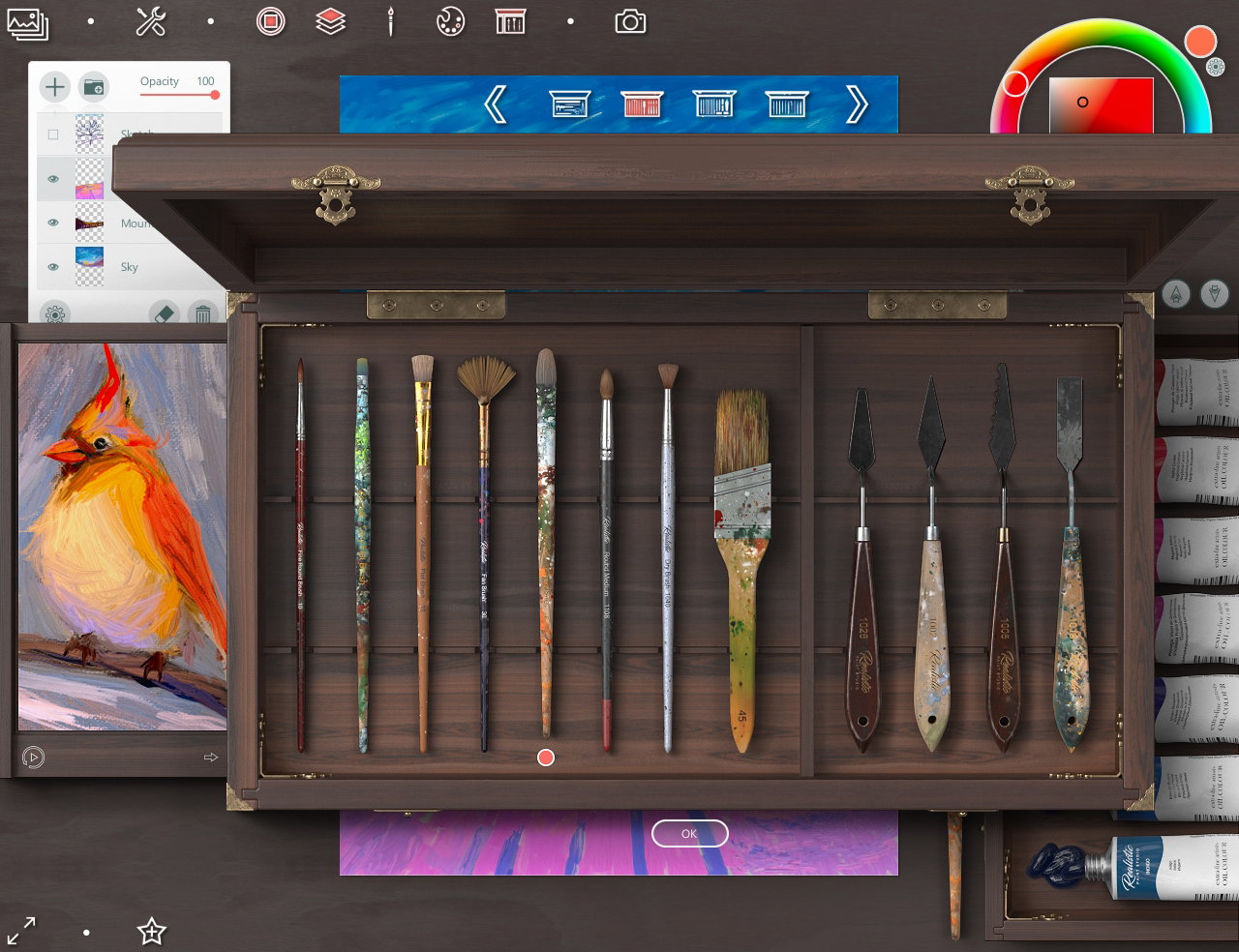Viewport: 1239px width, 952px height.
Task: Pick the Dry Brush with silver handle
Action: (667, 557)
